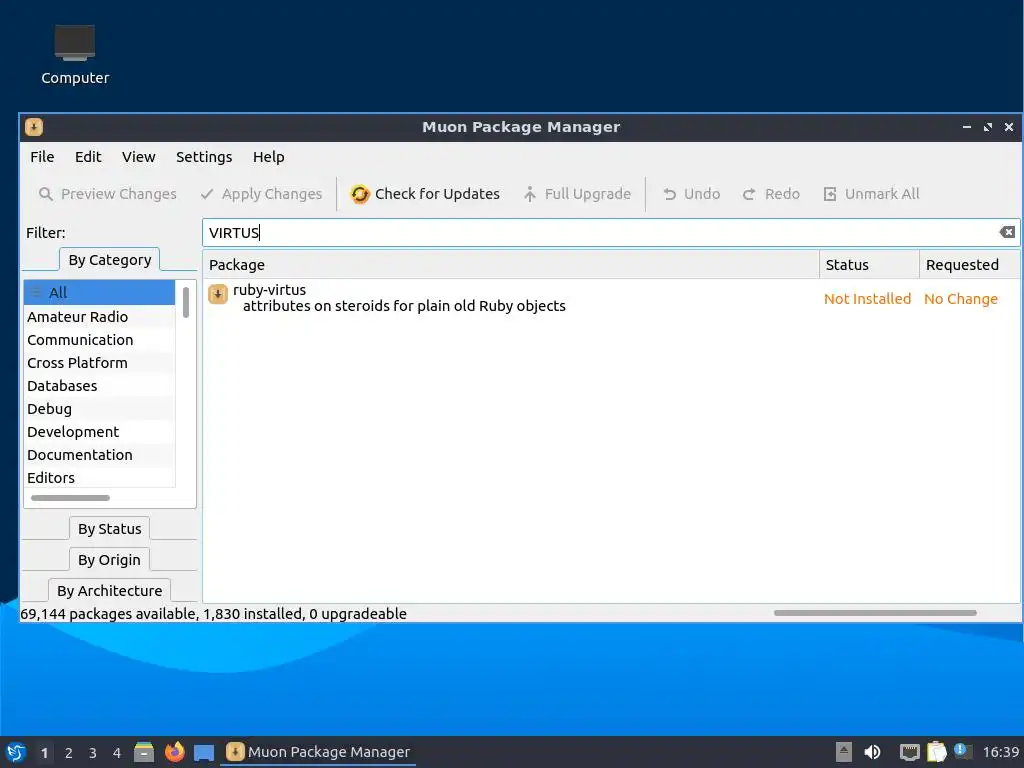Click the Muon app icon in title bar
The width and height of the screenshot is (1024, 768).
(x=34, y=127)
